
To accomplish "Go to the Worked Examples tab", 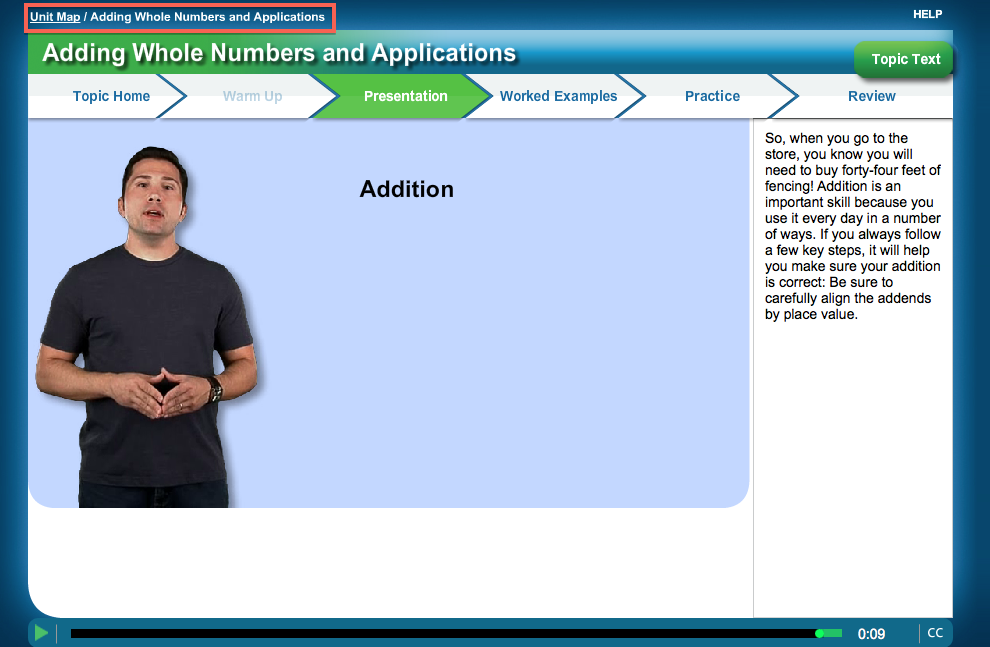I will tap(558, 96).
